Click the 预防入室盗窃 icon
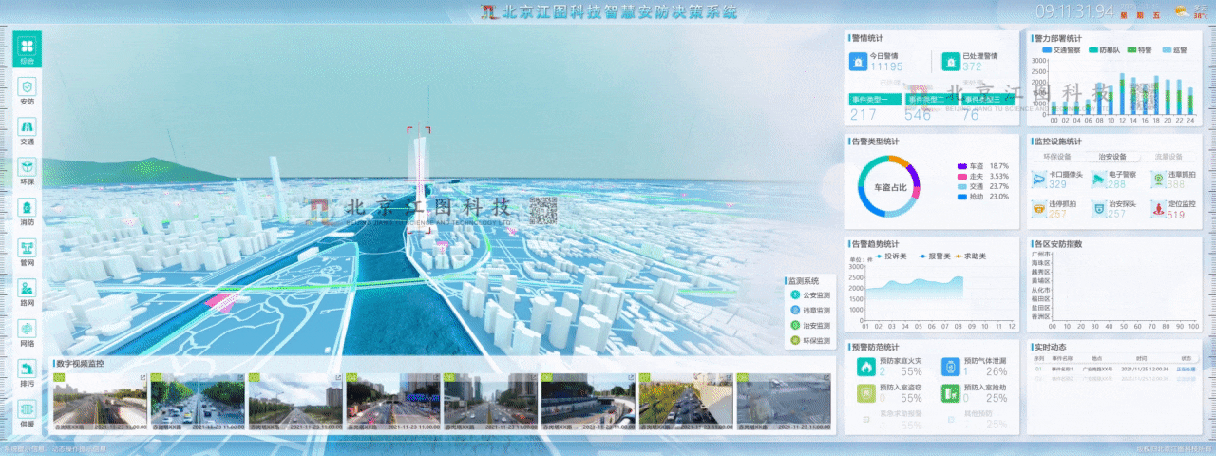 (864, 393)
